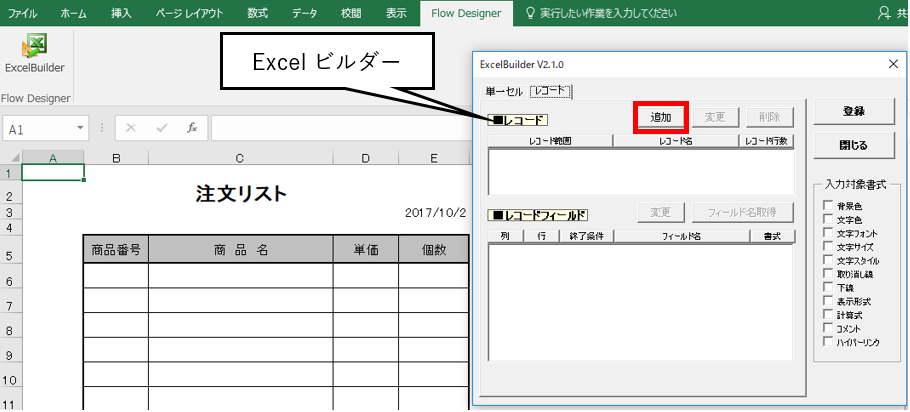
Task: Open the insert function fx icon
Action: click(192, 128)
